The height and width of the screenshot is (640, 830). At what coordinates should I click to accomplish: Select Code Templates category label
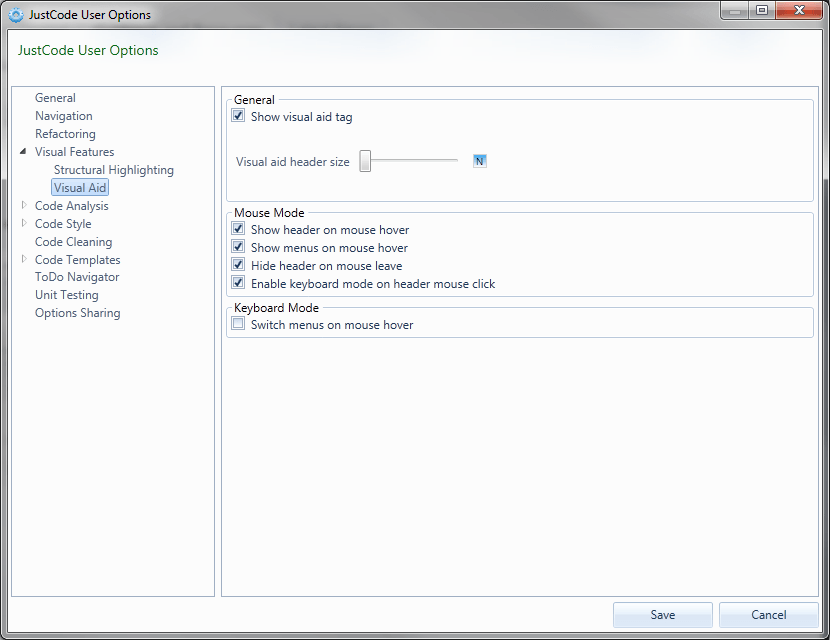77,260
